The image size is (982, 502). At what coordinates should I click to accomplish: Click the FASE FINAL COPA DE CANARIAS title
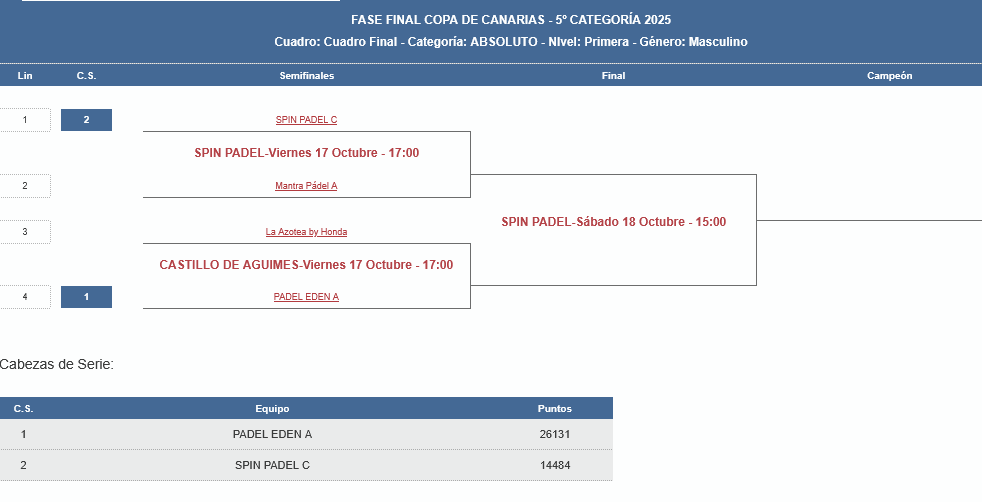[510, 20]
